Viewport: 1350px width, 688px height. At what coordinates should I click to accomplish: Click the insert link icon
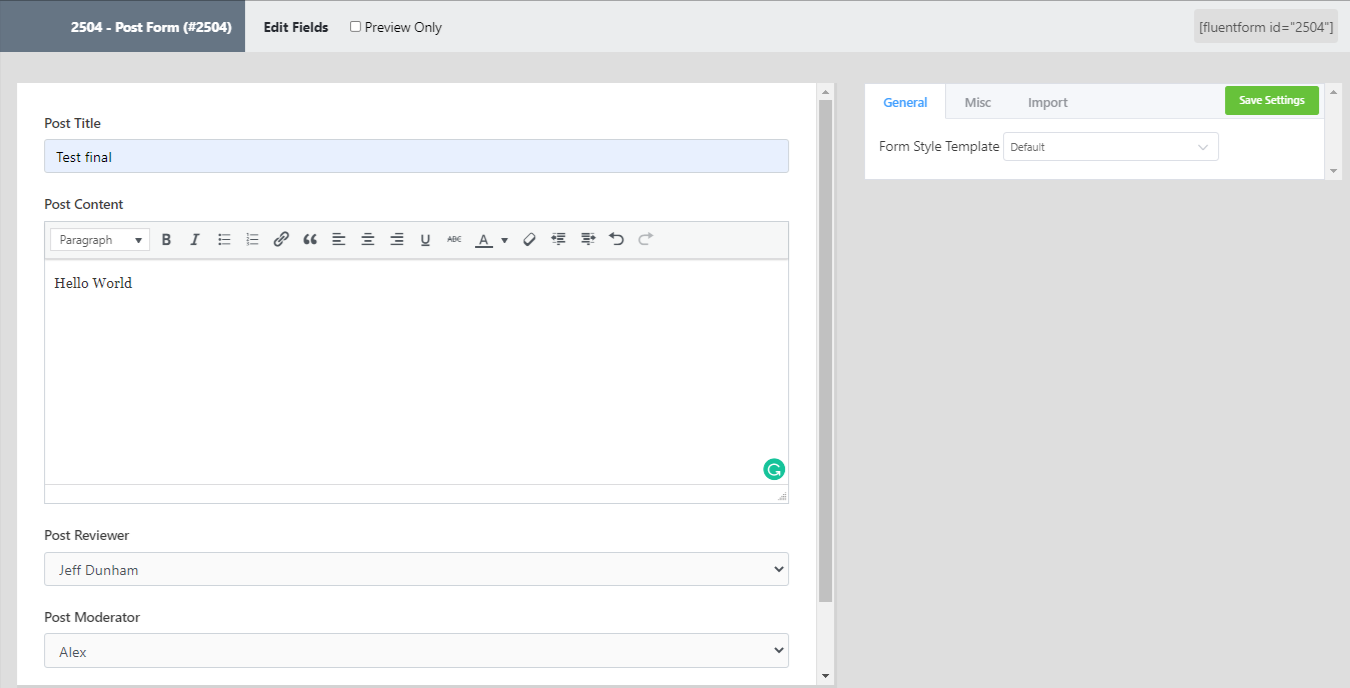click(x=281, y=240)
